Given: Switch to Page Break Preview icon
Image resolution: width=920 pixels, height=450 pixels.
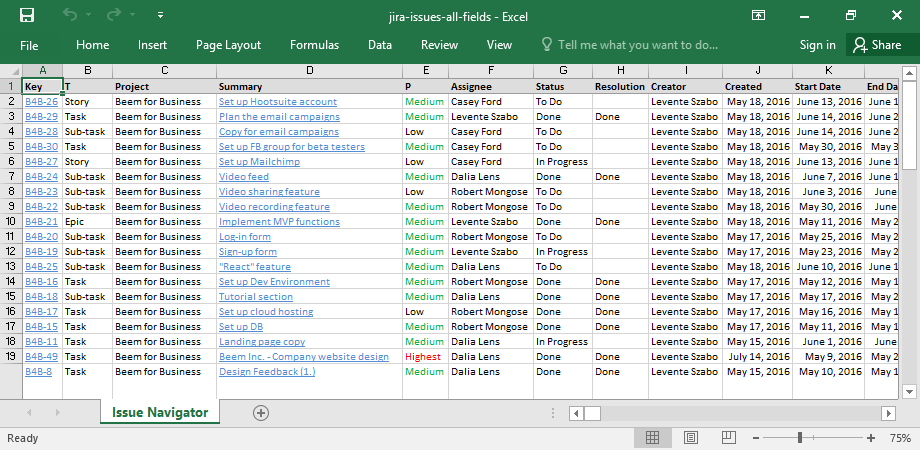Looking at the screenshot, I should (729, 438).
